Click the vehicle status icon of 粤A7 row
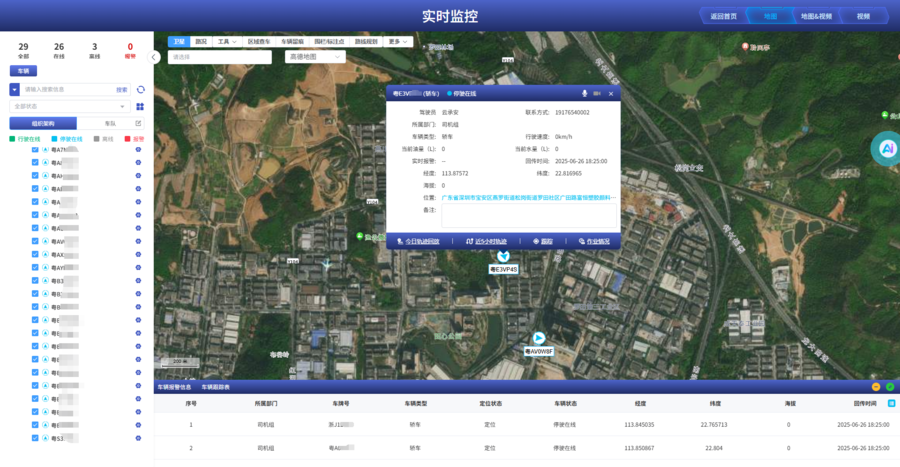The height and width of the screenshot is (467, 900). coord(45,150)
